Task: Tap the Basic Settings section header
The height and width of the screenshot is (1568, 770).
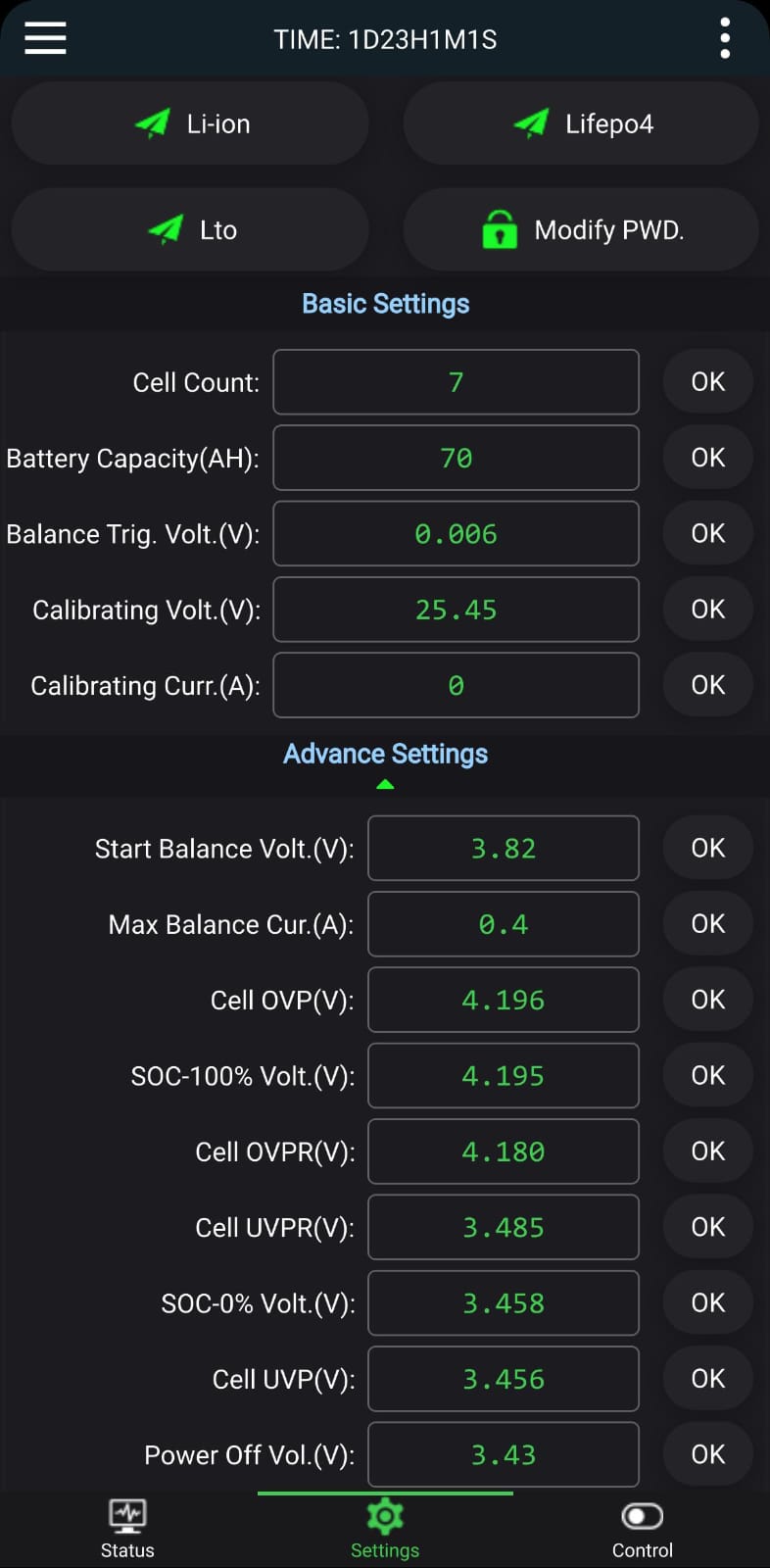Action: (385, 304)
